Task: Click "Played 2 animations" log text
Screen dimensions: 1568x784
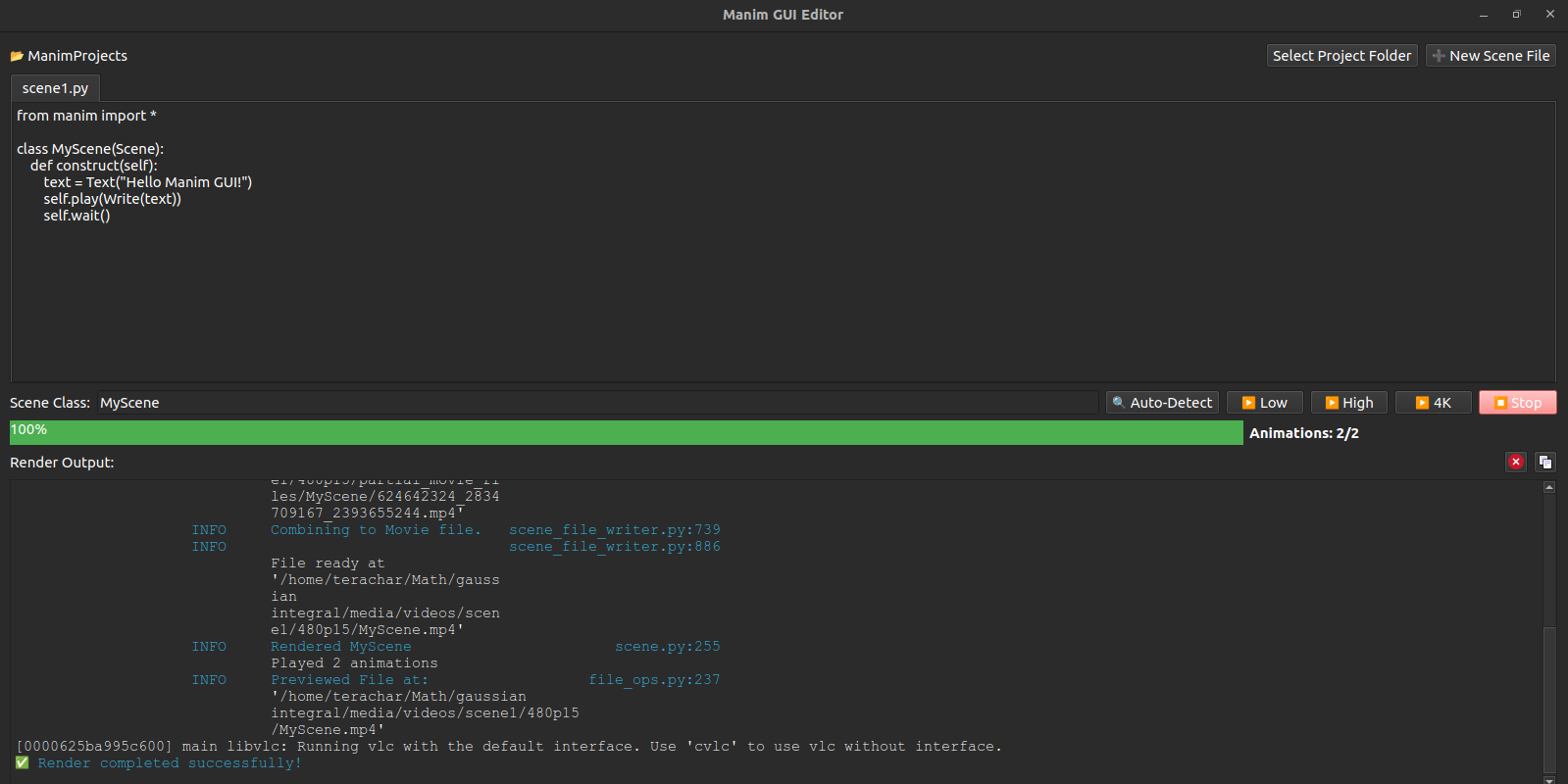Action: tap(354, 663)
